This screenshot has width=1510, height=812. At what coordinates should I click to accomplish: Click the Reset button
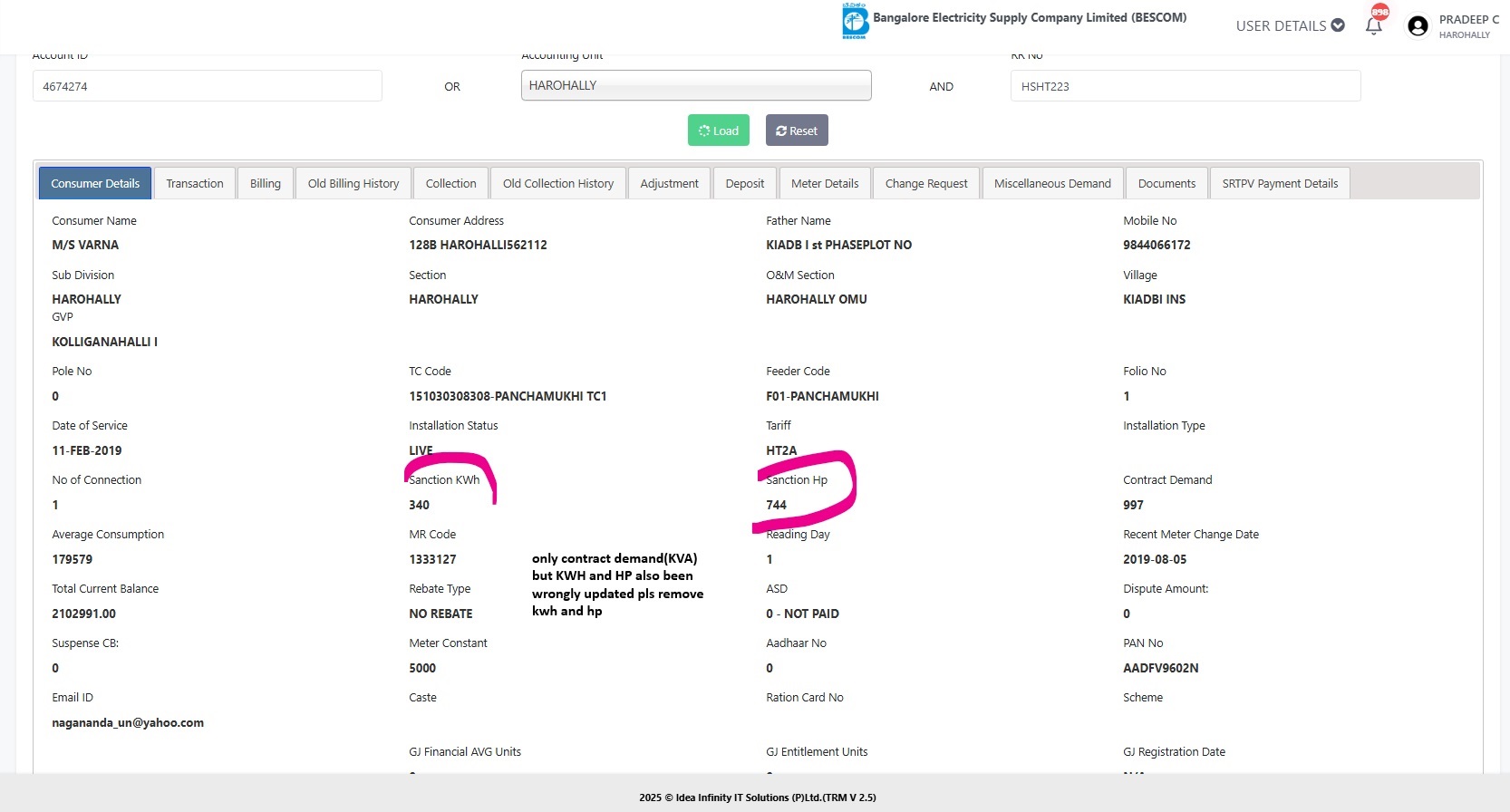click(797, 130)
